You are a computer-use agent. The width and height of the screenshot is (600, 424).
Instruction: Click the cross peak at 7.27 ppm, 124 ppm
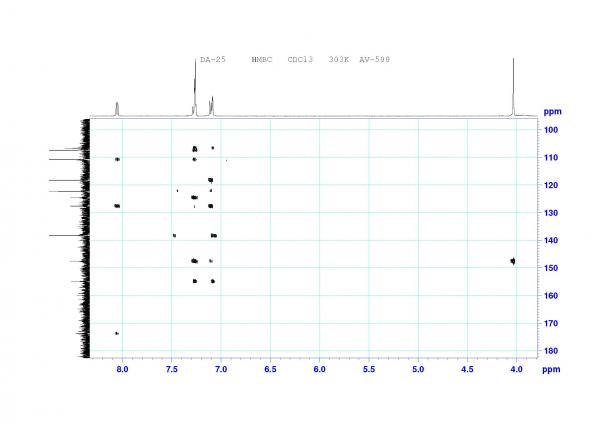[194, 197]
